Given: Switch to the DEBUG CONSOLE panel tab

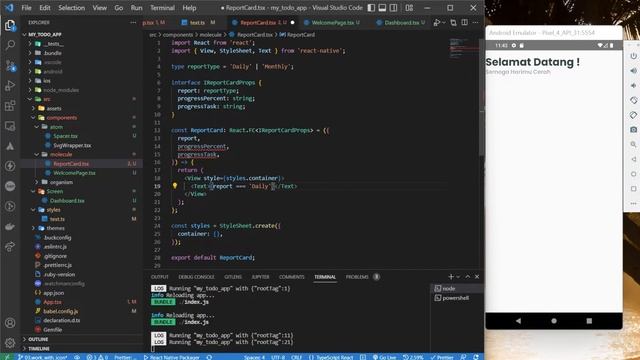Looking at the screenshot, I should click(x=196, y=277).
